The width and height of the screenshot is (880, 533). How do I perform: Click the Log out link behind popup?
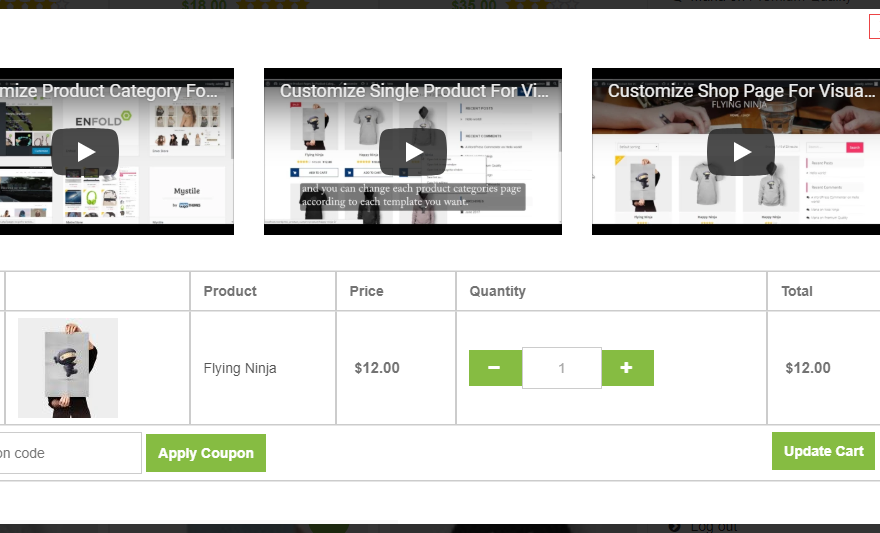click(x=714, y=527)
